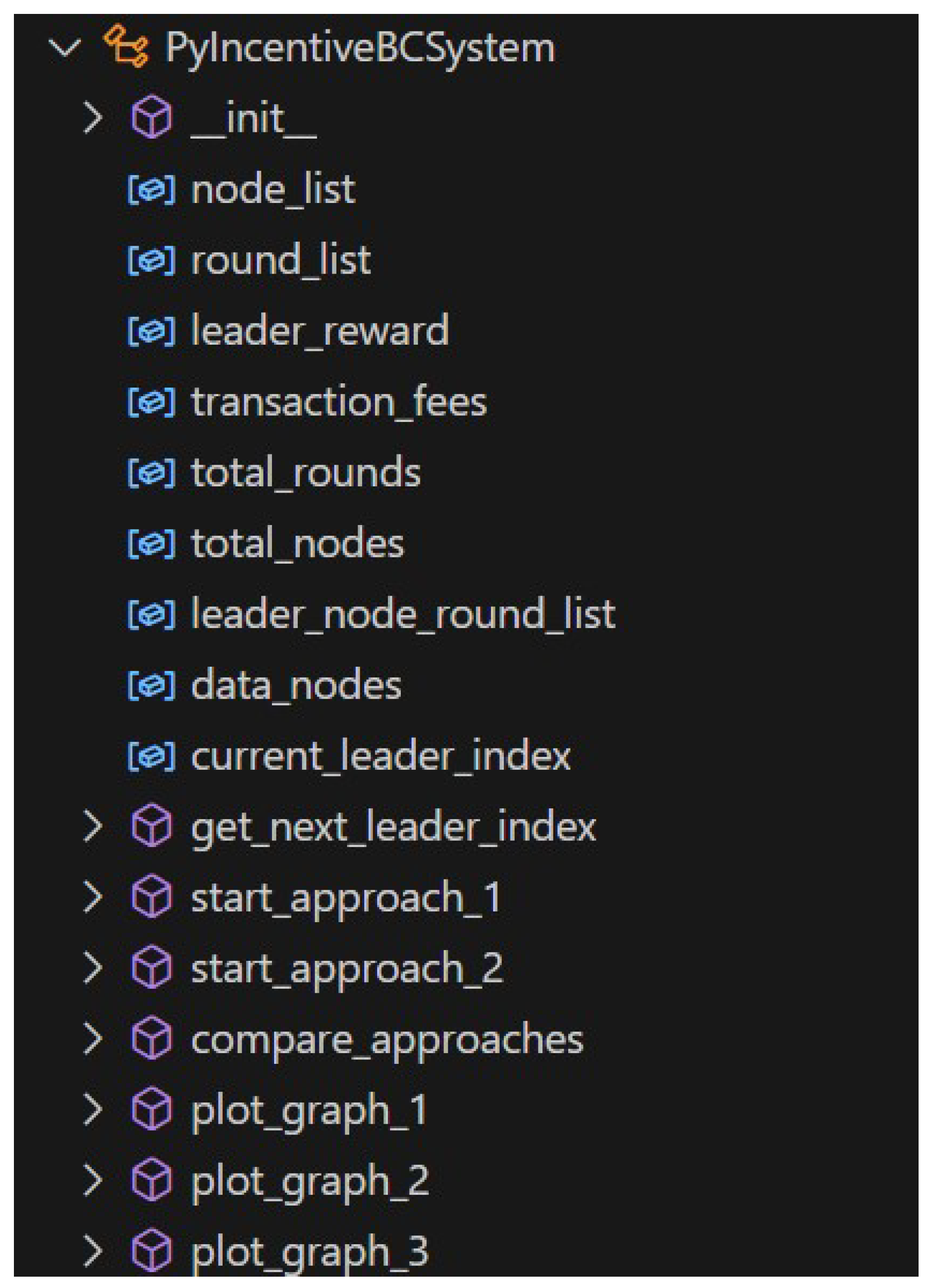Viewport: 933px width, 1288px height.
Task: Expand the plot_graph_1 chevron
Action: point(93,1110)
